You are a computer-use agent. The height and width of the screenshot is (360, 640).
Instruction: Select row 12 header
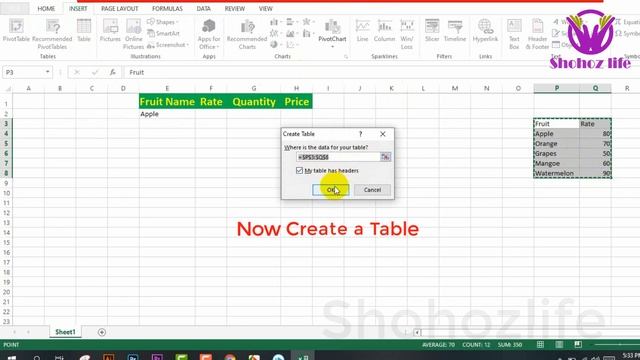pyautogui.click(x=6, y=213)
